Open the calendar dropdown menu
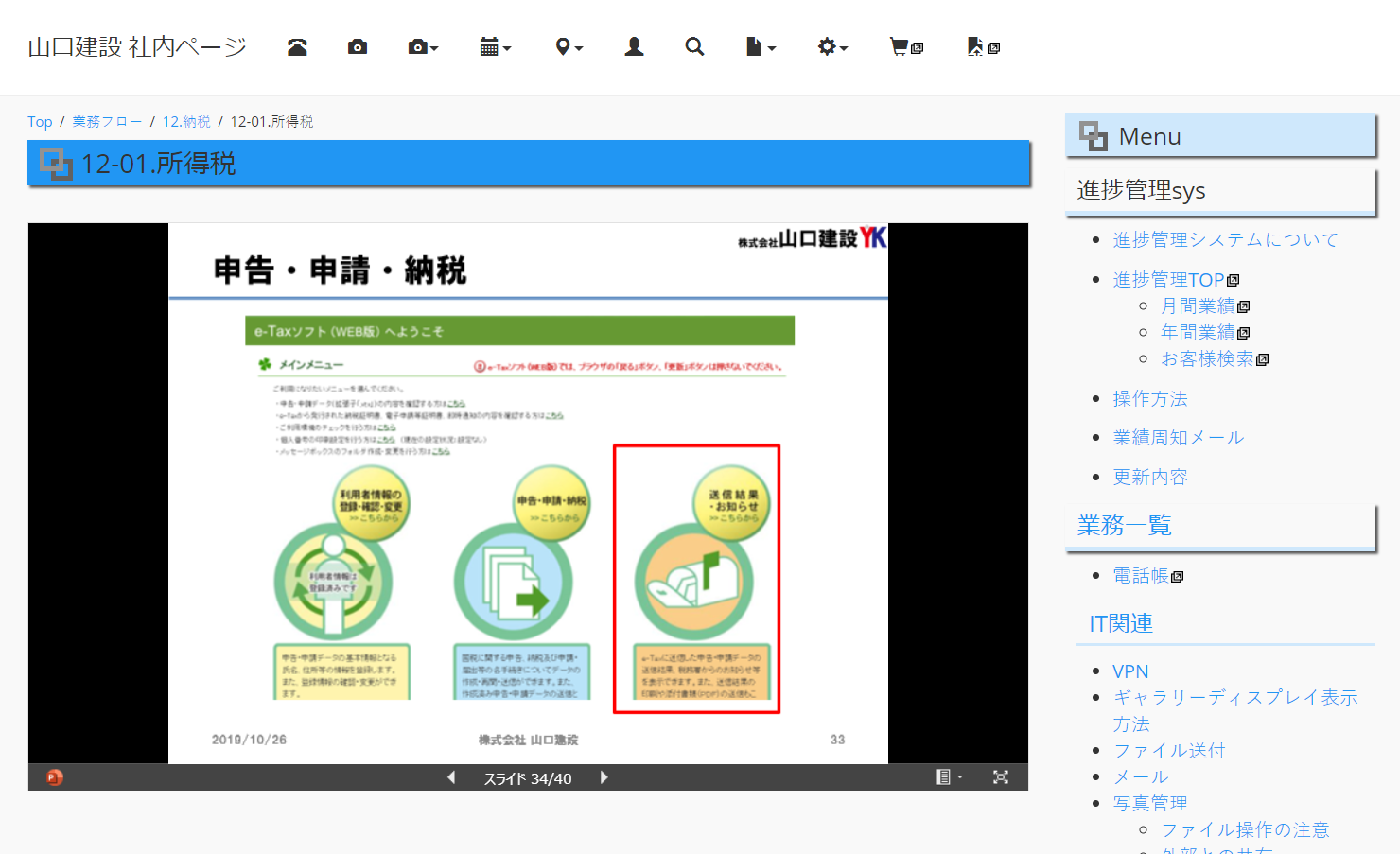Viewport: 1400px width, 854px height. click(495, 46)
